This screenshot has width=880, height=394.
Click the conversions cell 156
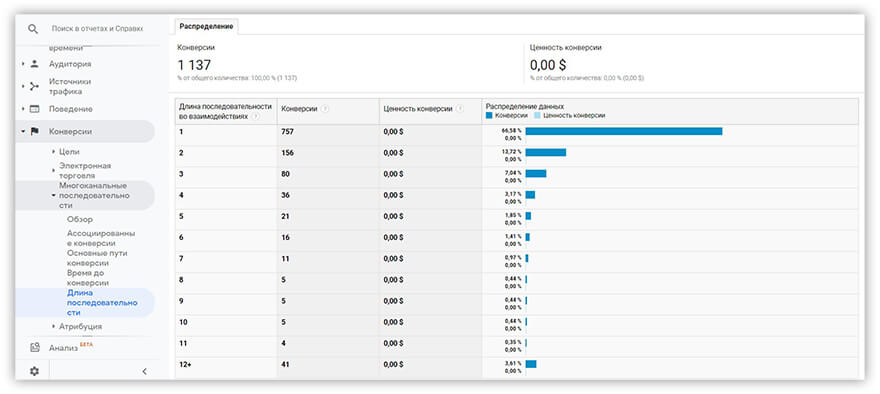pyautogui.click(x=287, y=153)
